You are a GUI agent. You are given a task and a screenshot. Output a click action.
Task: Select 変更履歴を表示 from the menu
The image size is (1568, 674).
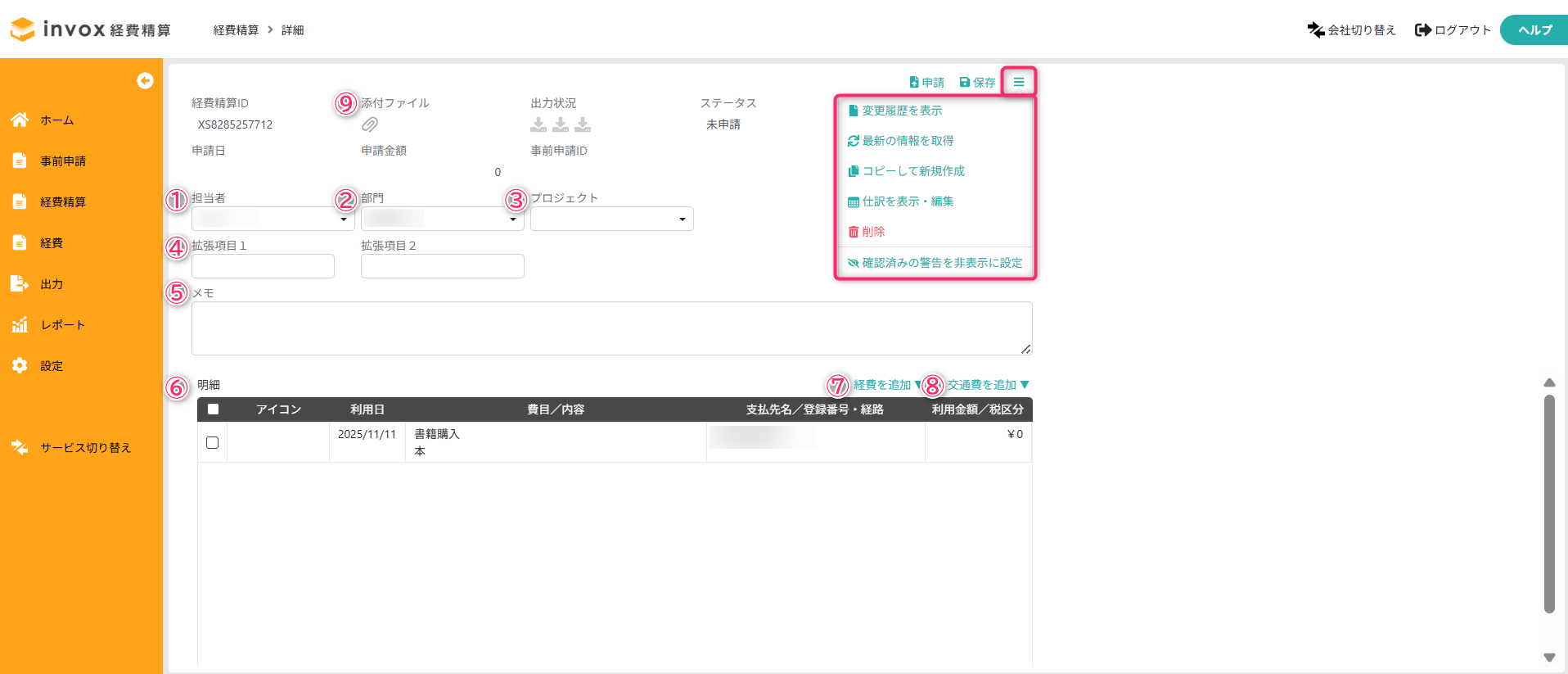pos(902,111)
